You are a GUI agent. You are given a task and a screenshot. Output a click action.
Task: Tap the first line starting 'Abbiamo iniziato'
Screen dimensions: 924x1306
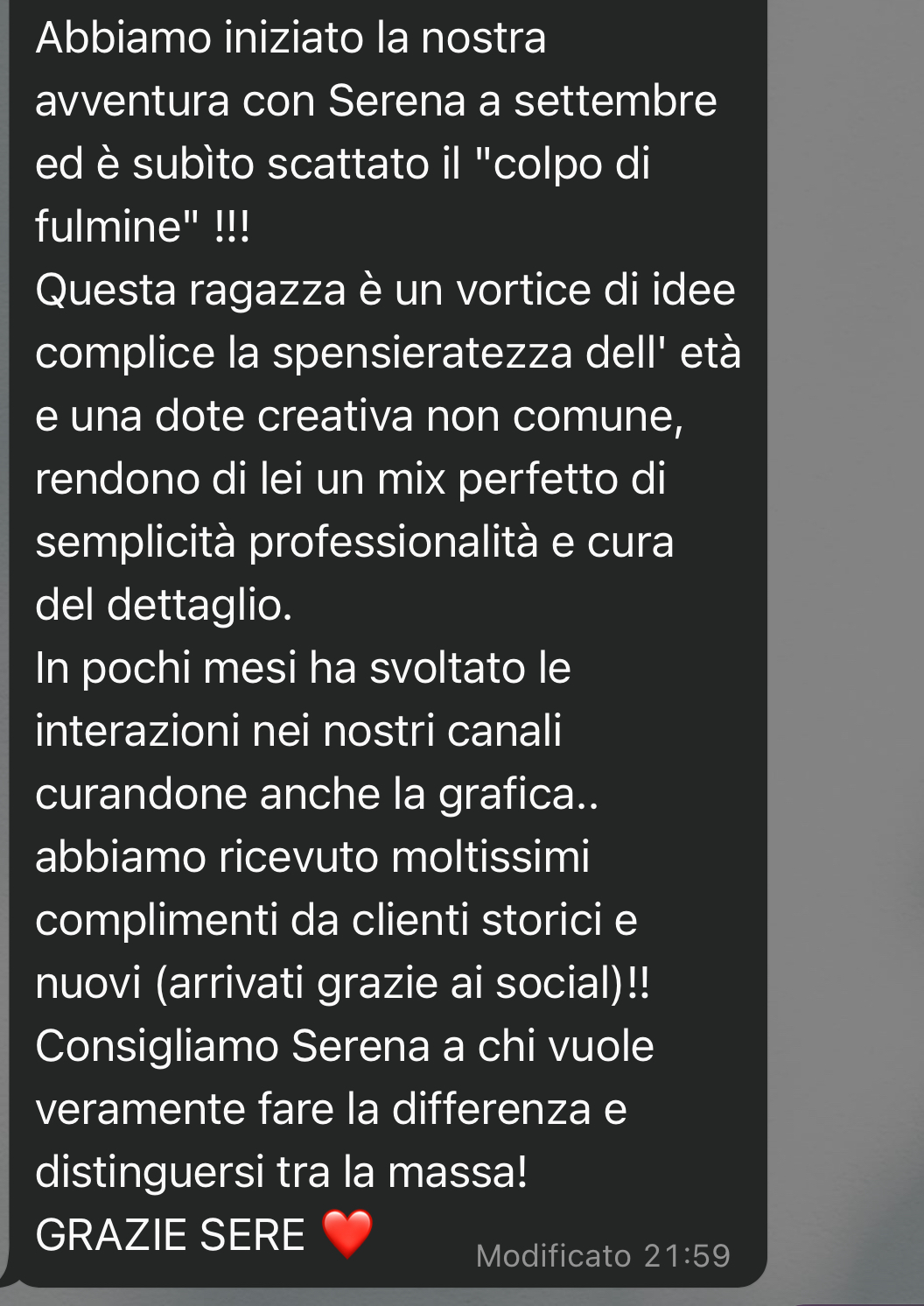290,39
